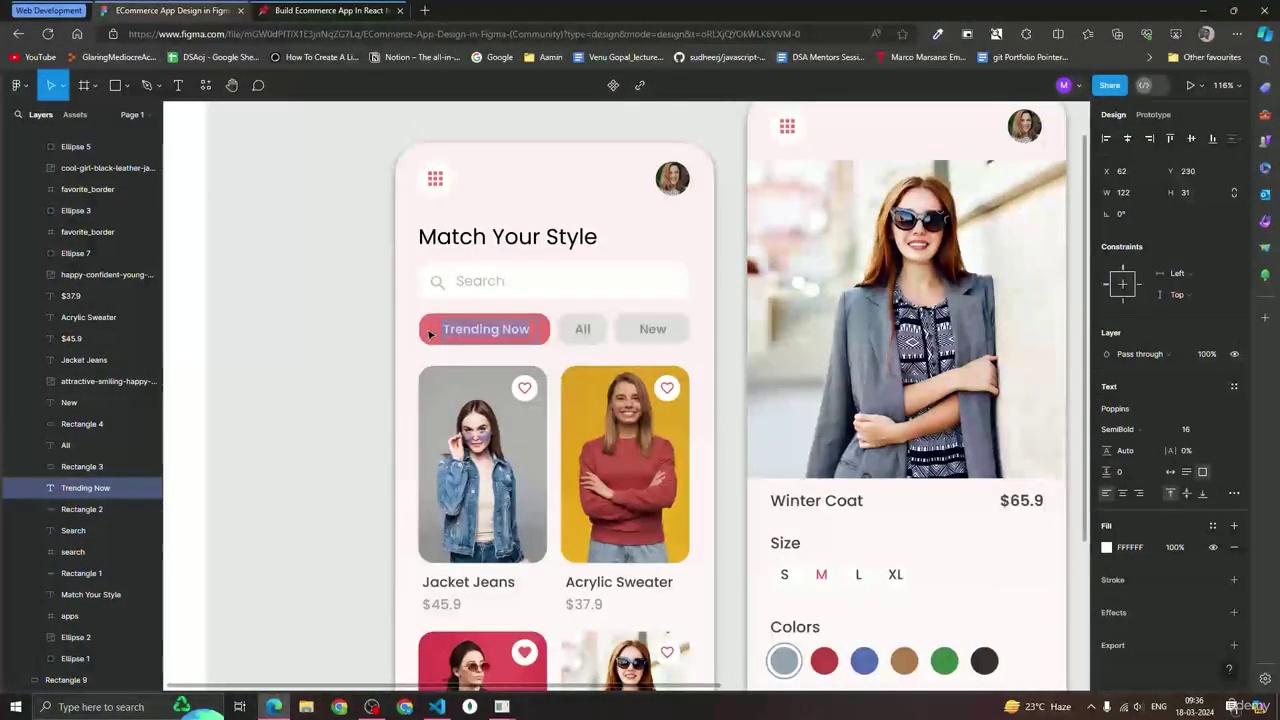The width and height of the screenshot is (1280, 720).
Task: Add export setting with plus icon
Action: (1234, 645)
